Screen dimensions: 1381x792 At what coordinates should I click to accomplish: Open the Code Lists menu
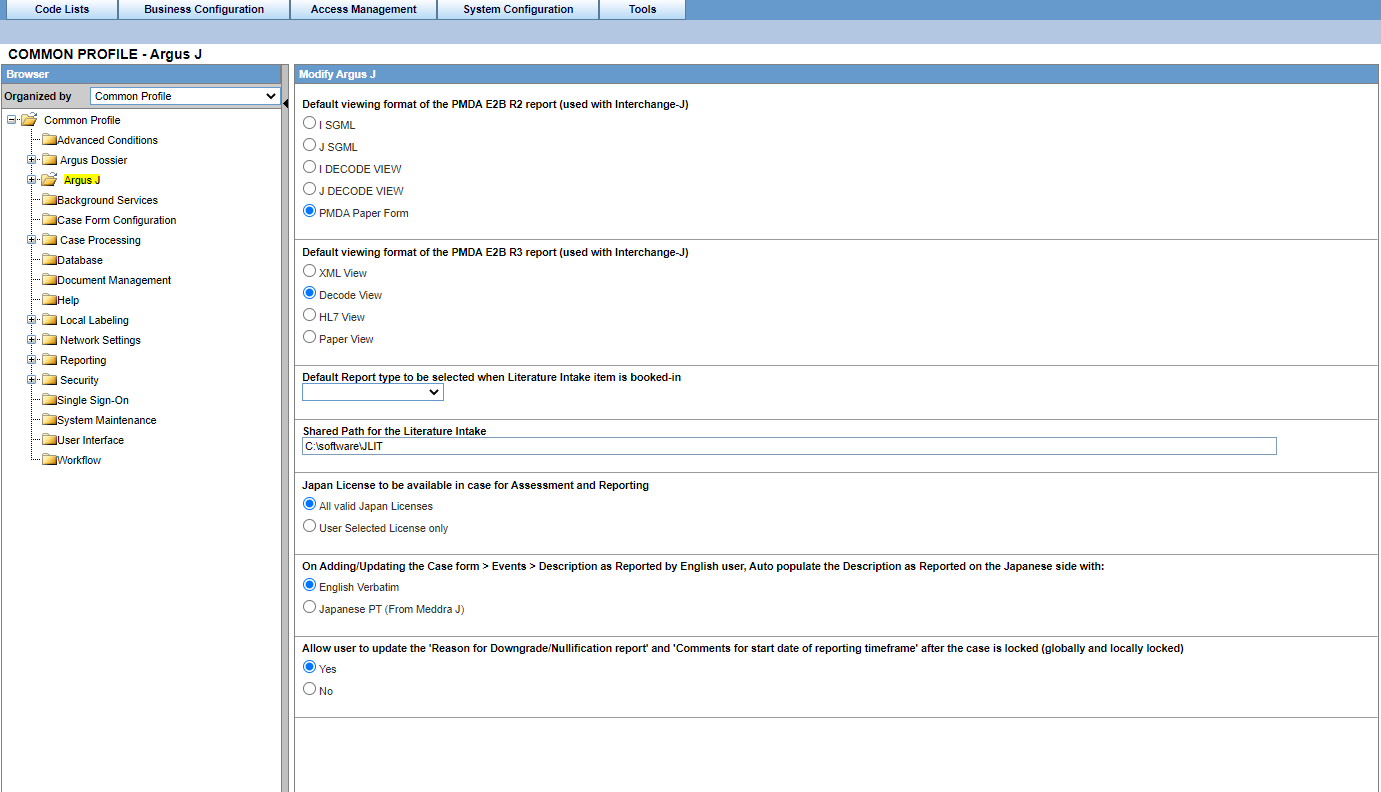[x=62, y=9]
